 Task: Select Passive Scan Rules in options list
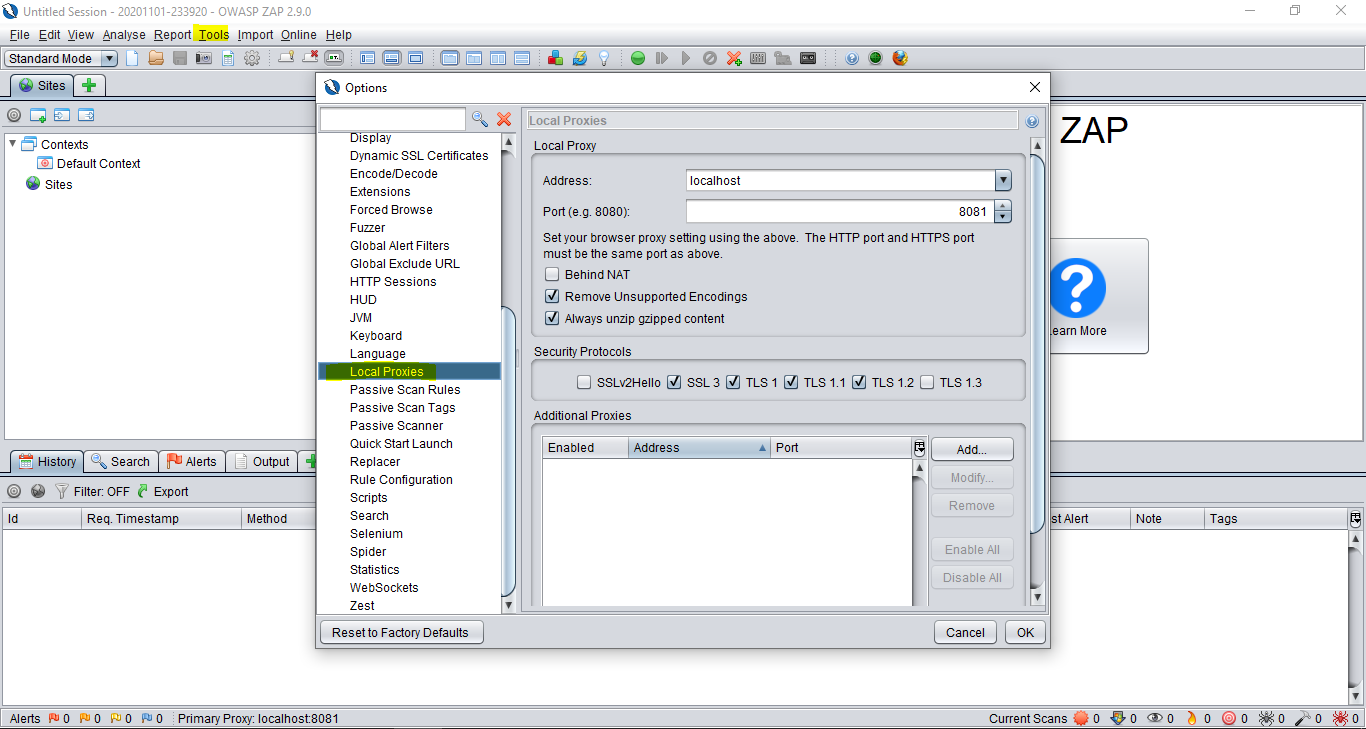(x=405, y=389)
